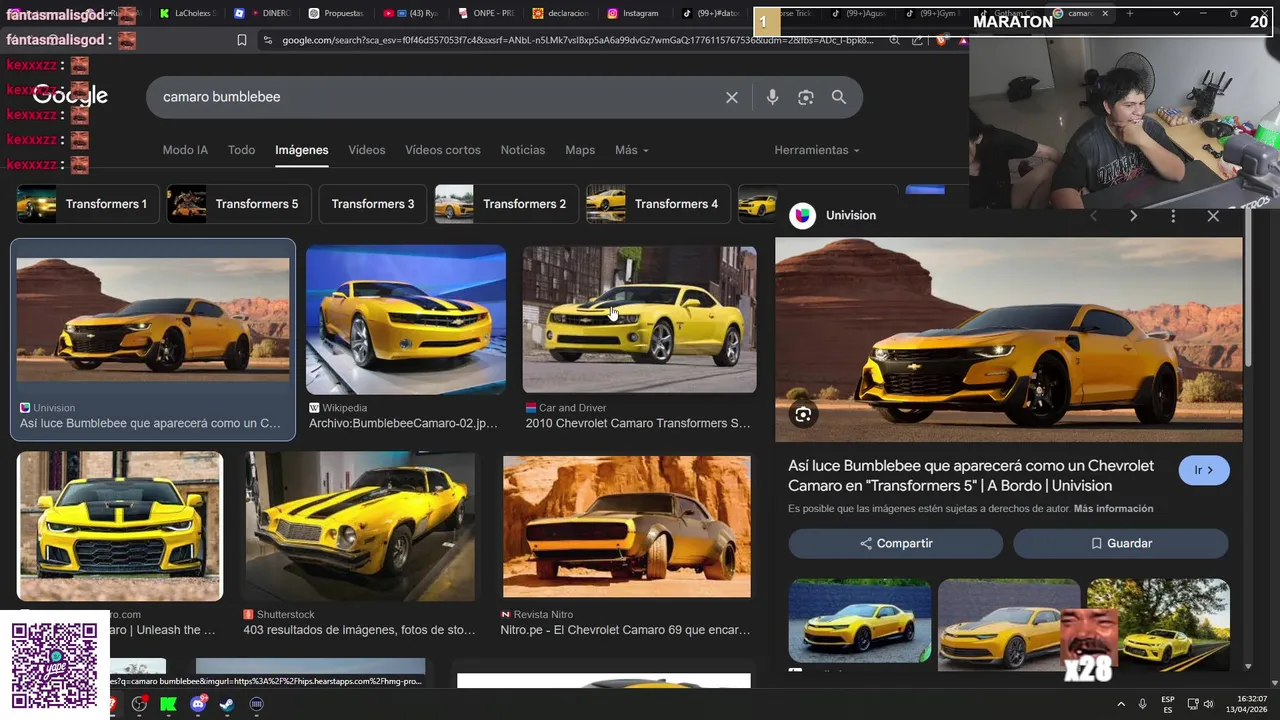
Task: Select the Imágenes tab
Action: pos(302,150)
